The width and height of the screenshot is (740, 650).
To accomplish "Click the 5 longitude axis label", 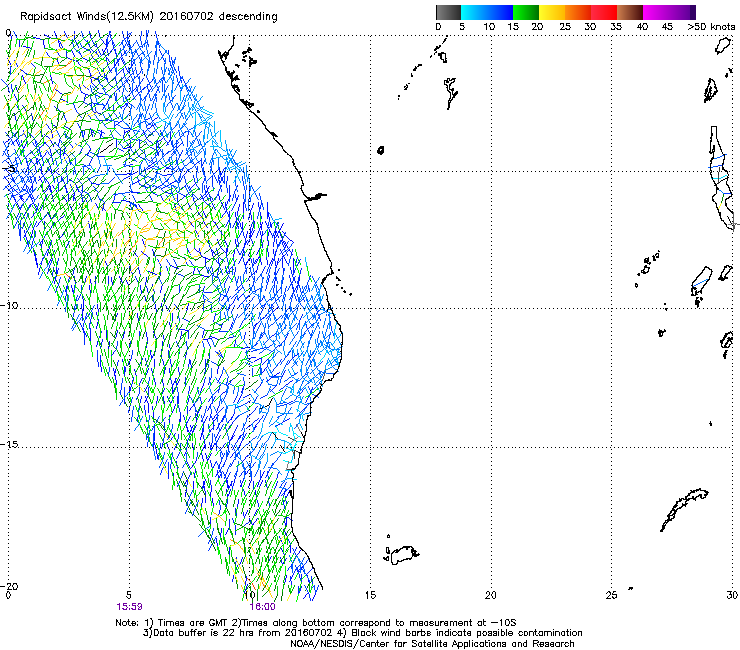I will pos(129,595).
